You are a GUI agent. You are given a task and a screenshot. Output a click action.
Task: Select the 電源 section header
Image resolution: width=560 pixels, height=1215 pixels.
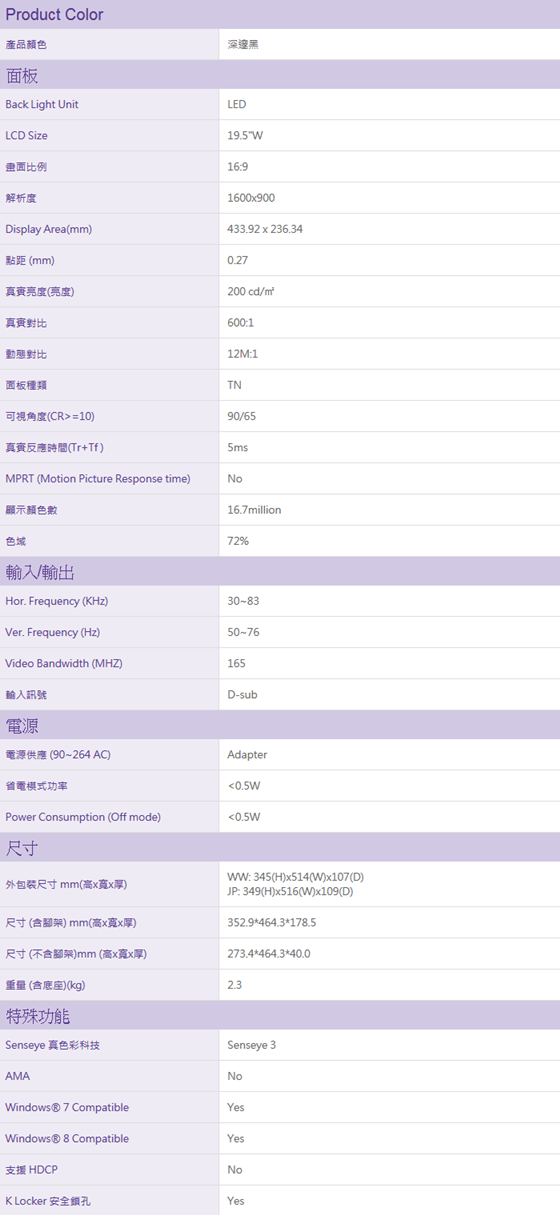point(280,725)
